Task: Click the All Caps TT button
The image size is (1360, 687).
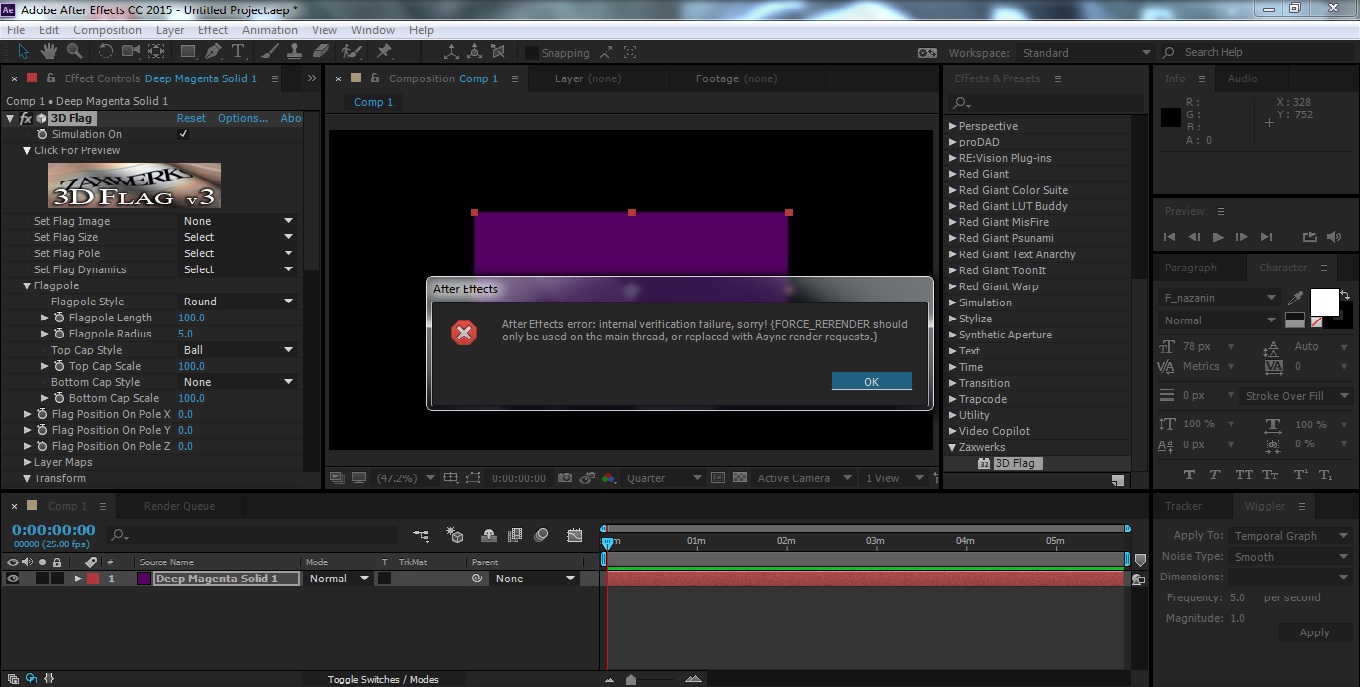Action: pos(1244,475)
